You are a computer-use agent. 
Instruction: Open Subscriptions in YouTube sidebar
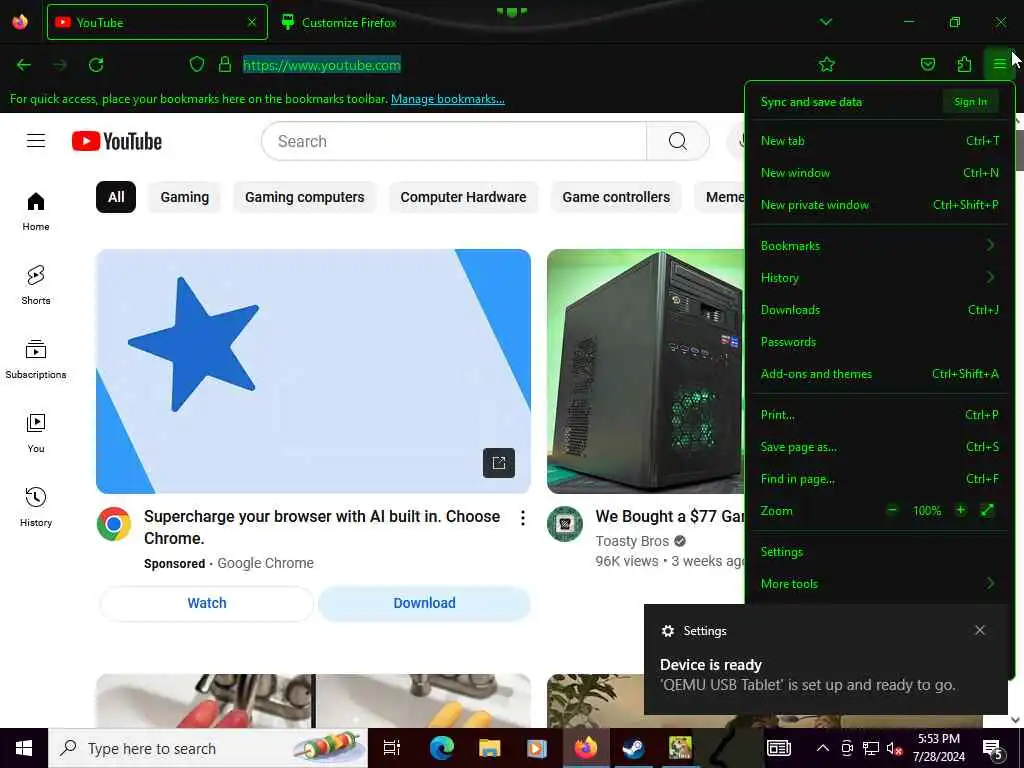pos(36,359)
